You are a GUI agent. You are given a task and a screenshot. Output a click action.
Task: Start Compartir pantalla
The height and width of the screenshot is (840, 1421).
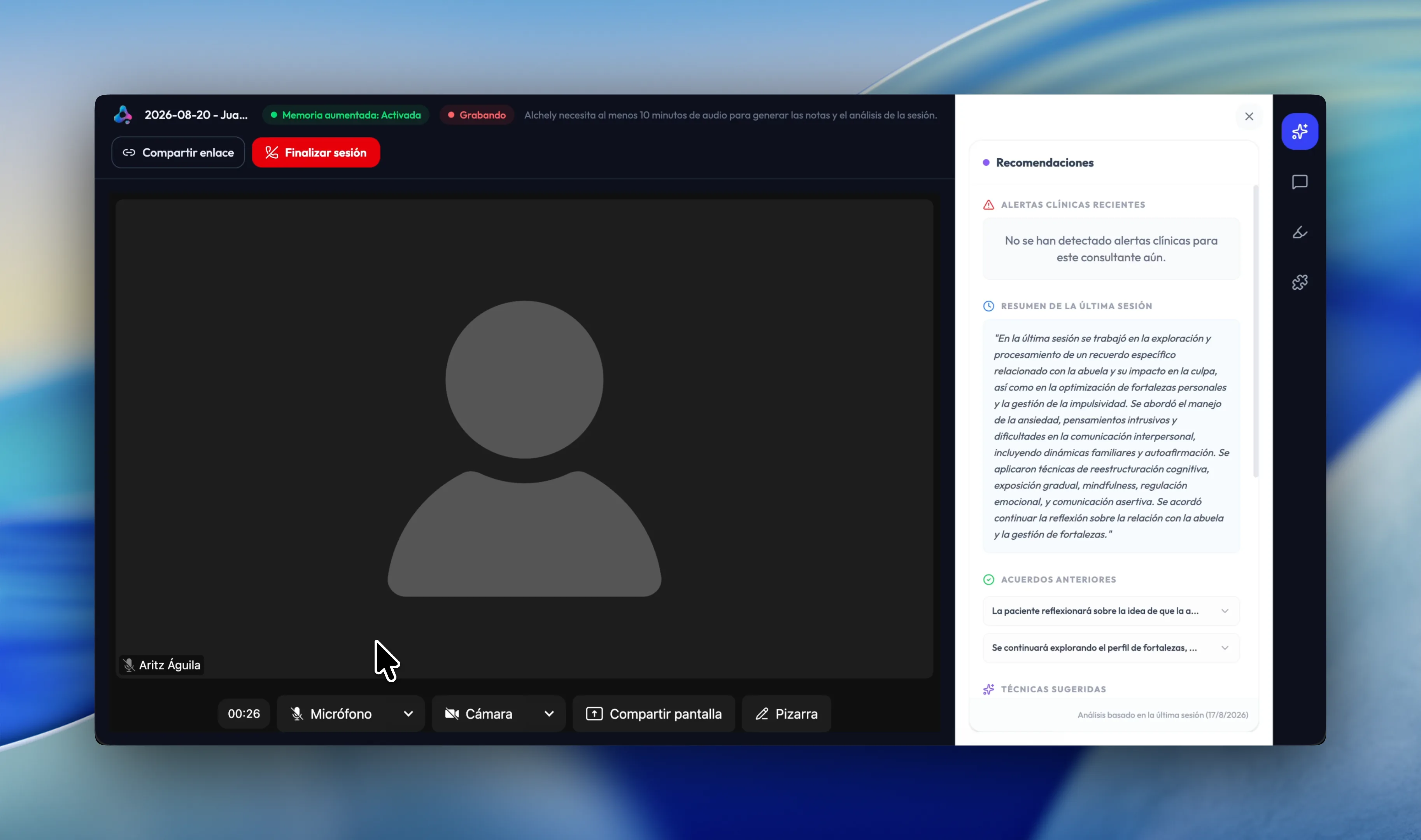tap(654, 714)
